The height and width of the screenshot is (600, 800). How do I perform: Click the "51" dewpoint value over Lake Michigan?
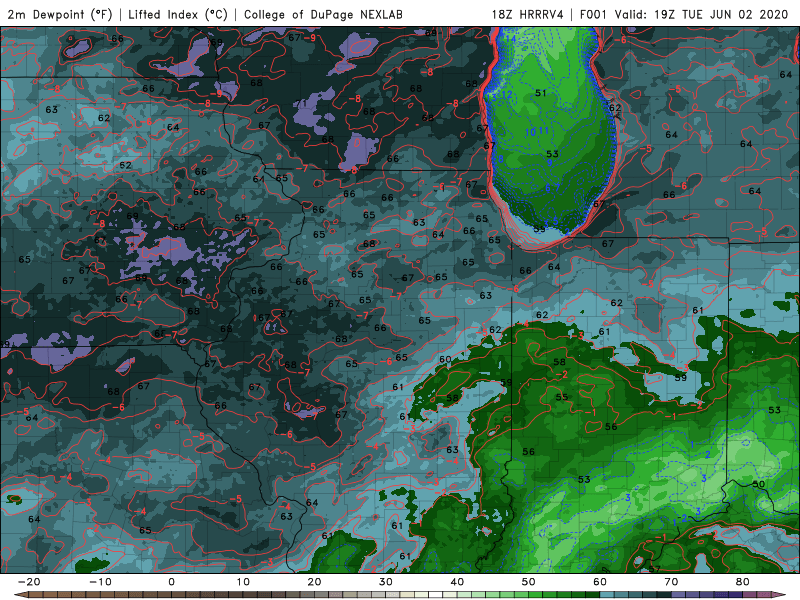tap(541, 93)
